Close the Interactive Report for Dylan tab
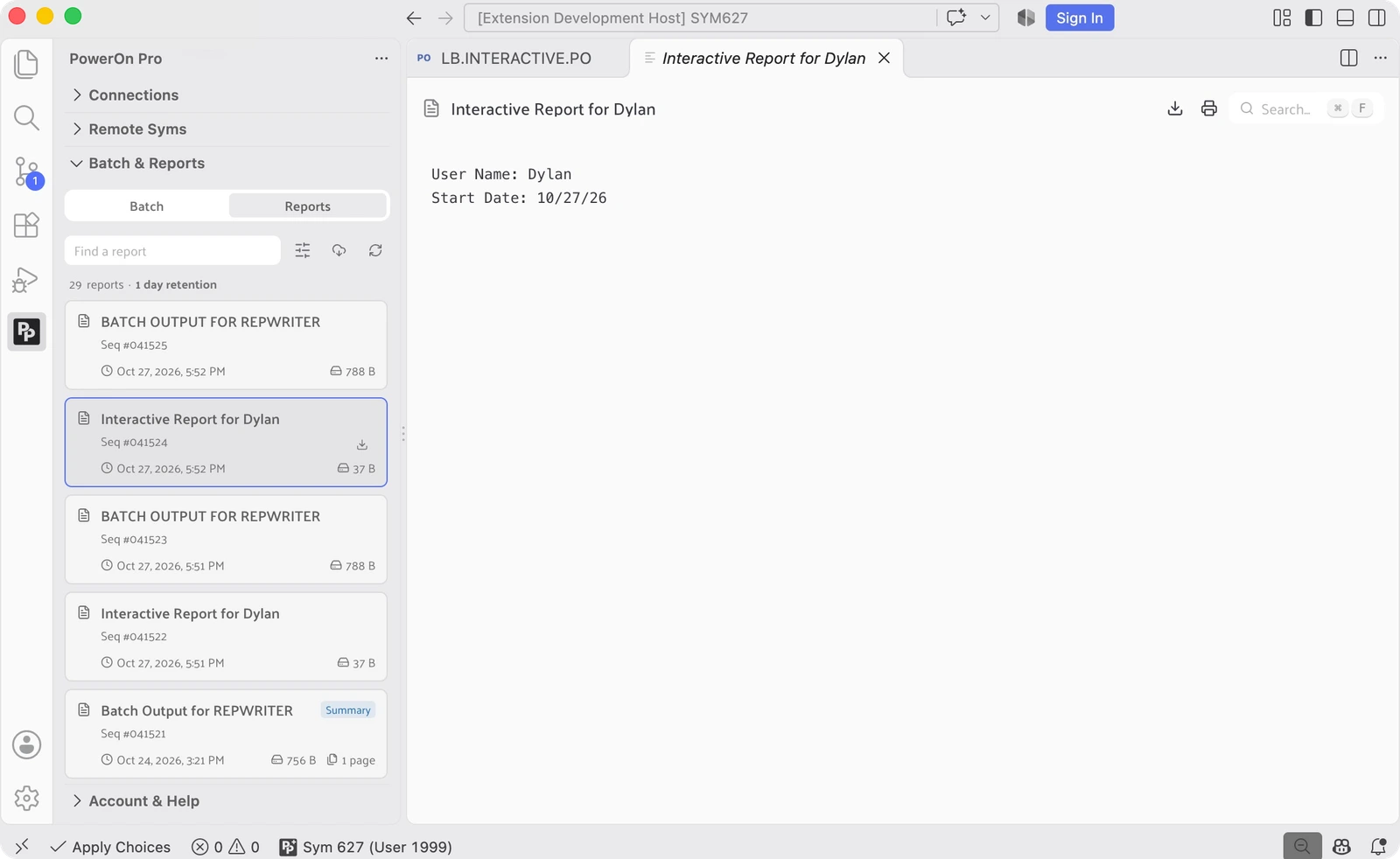 (x=885, y=58)
